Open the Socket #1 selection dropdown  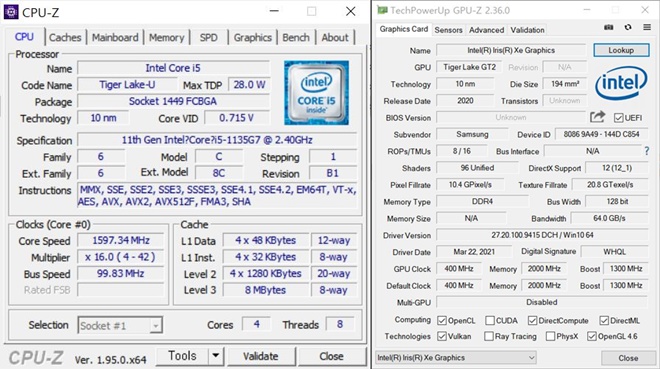pos(156,326)
